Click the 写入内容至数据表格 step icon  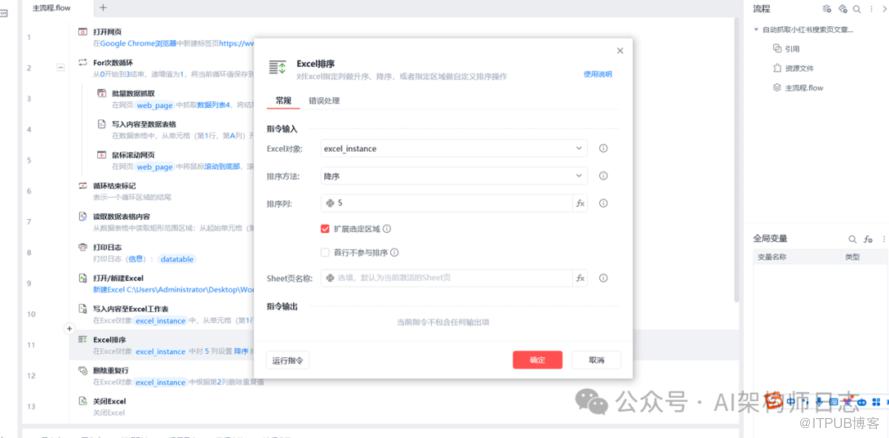click(101, 124)
